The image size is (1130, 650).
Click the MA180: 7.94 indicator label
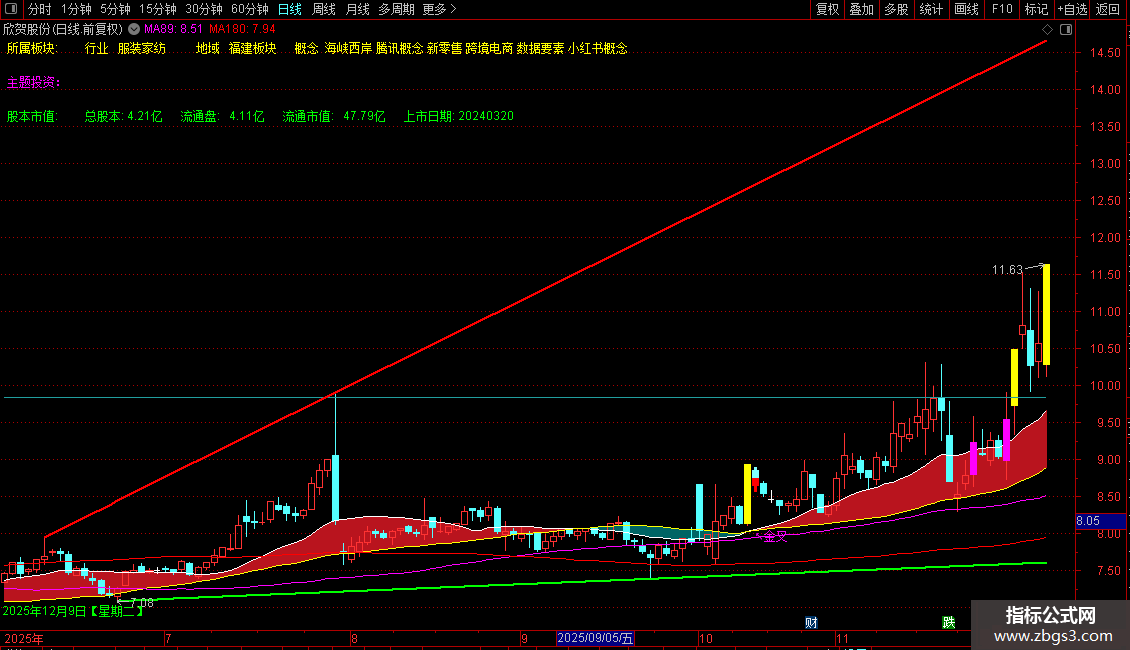pos(242,29)
